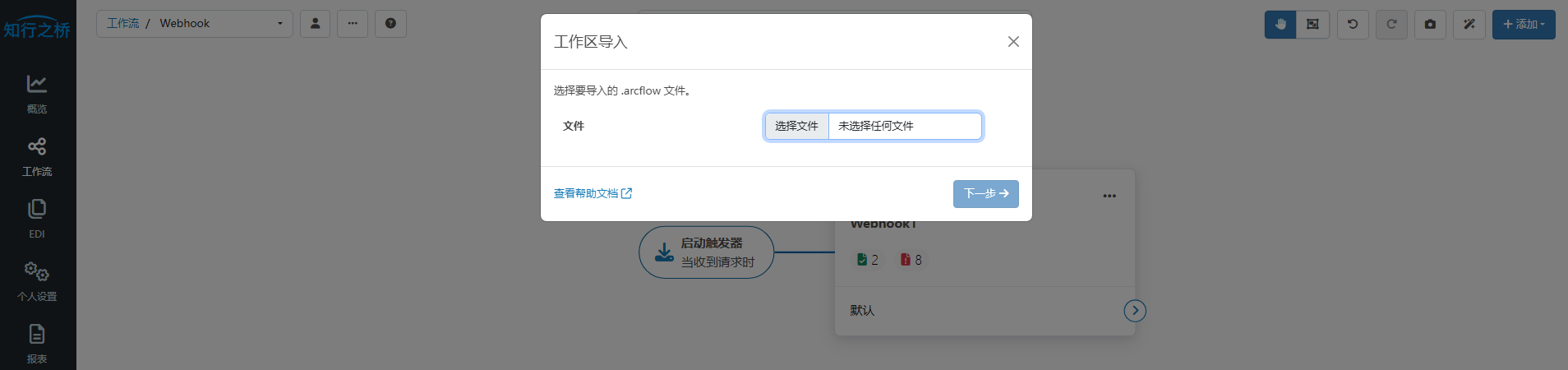The height and width of the screenshot is (370, 1568).
Task: Click the 启动触发器 trigger node
Action: pyautogui.click(x=707, y=252)
